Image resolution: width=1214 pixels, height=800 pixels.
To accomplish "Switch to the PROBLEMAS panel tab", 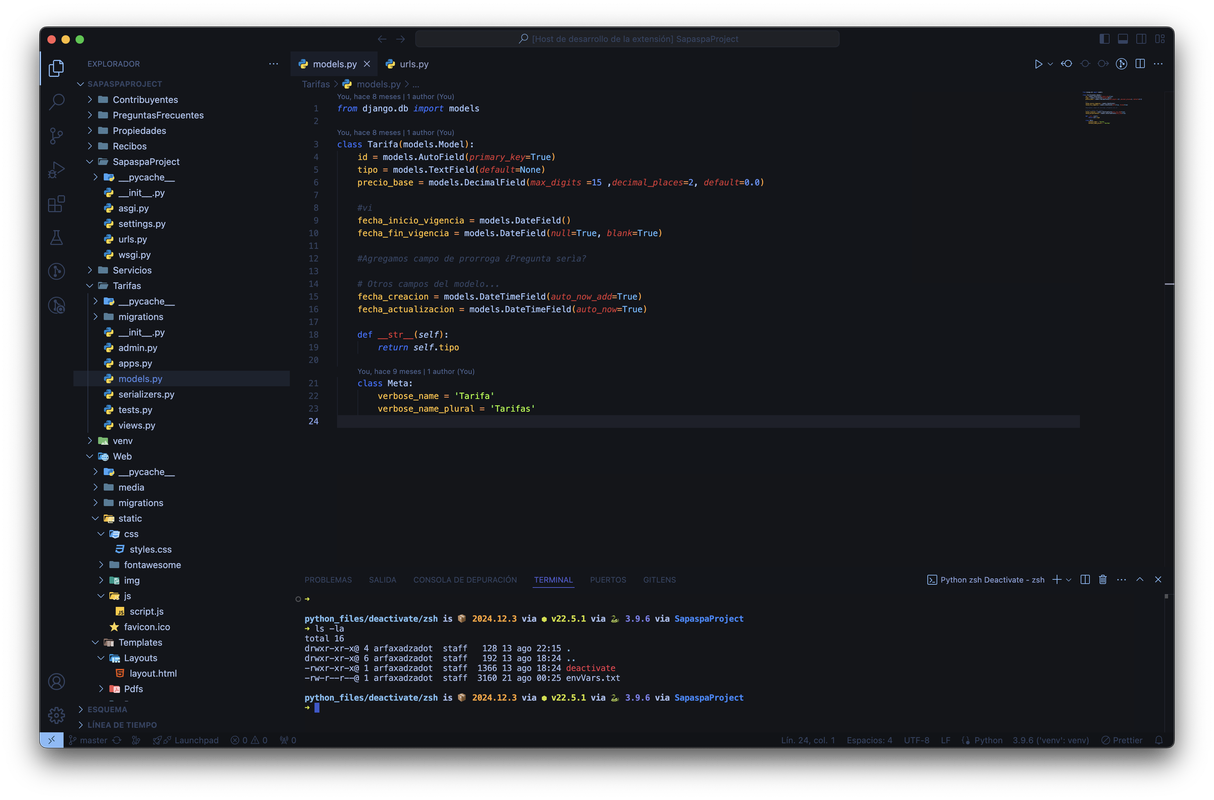I will pyautogui.click(x=328, y=580).
